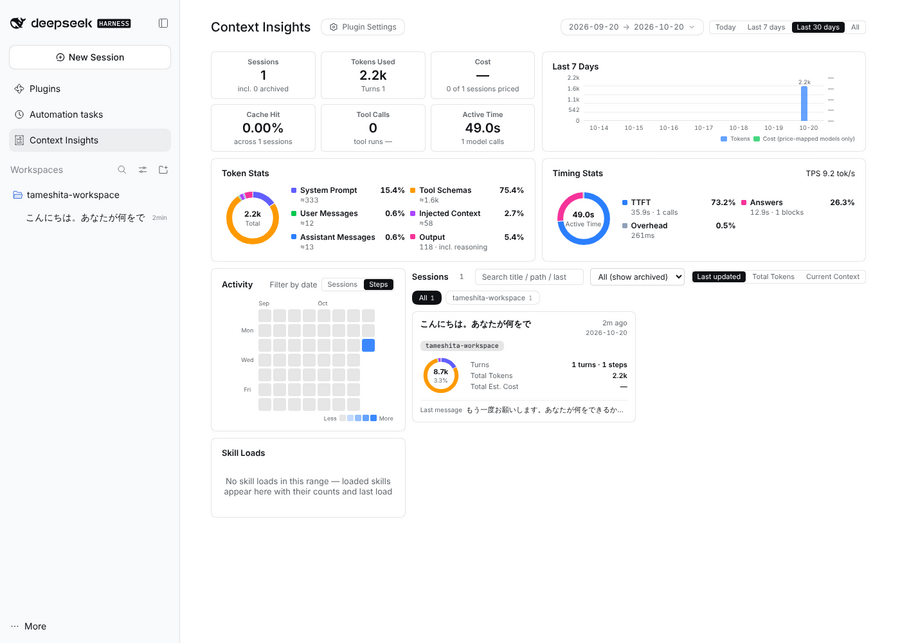Toggle Tokens legend in Last 7 Days chart

(735, 139)
